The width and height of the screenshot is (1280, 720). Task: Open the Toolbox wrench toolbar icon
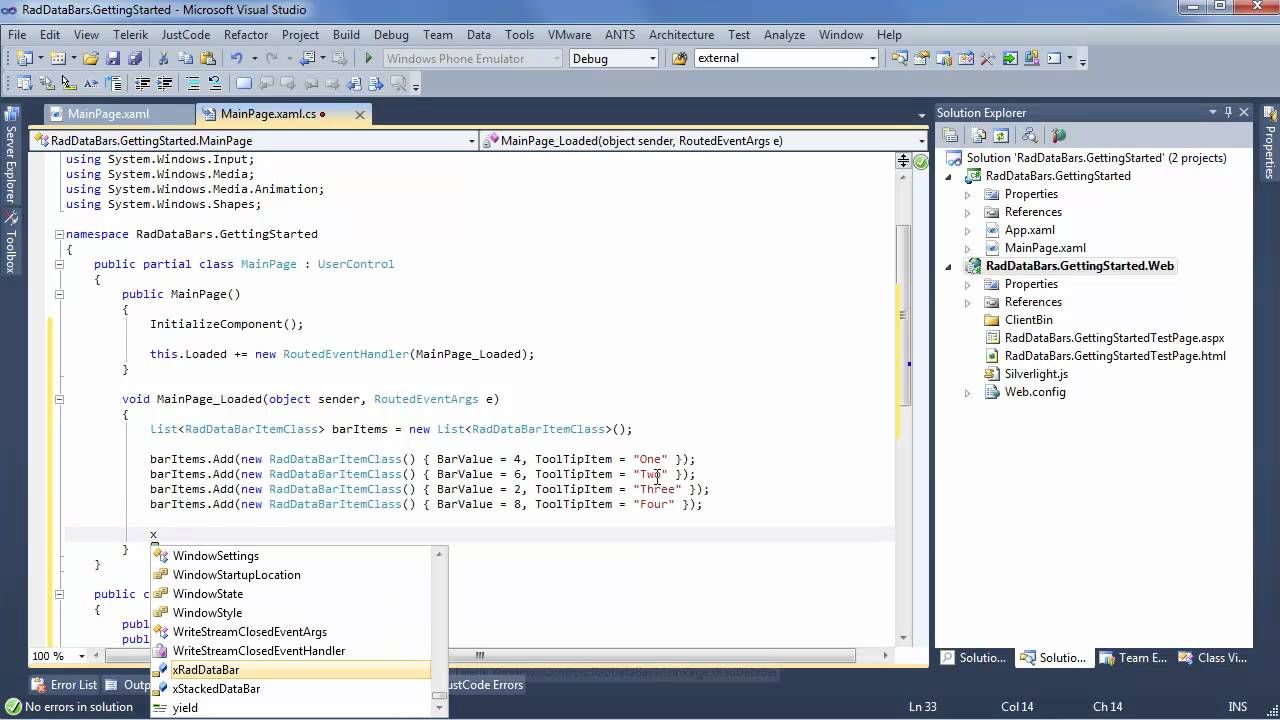[988, 58]
